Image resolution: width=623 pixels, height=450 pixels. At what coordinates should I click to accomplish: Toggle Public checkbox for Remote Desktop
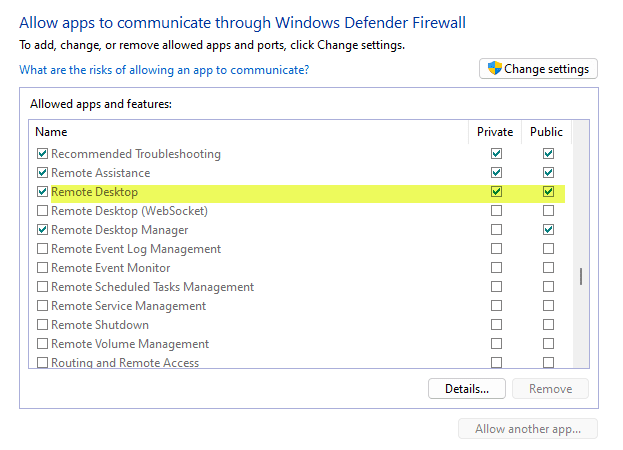(548, 192)
